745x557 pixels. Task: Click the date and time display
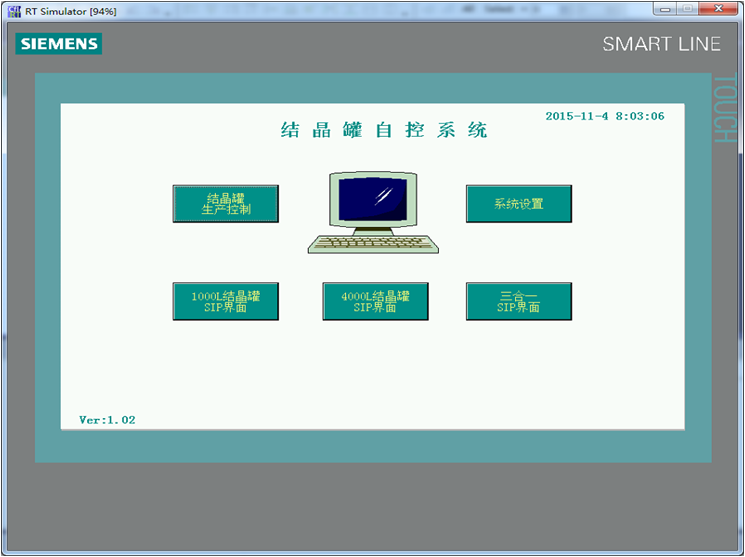point(604,116)
